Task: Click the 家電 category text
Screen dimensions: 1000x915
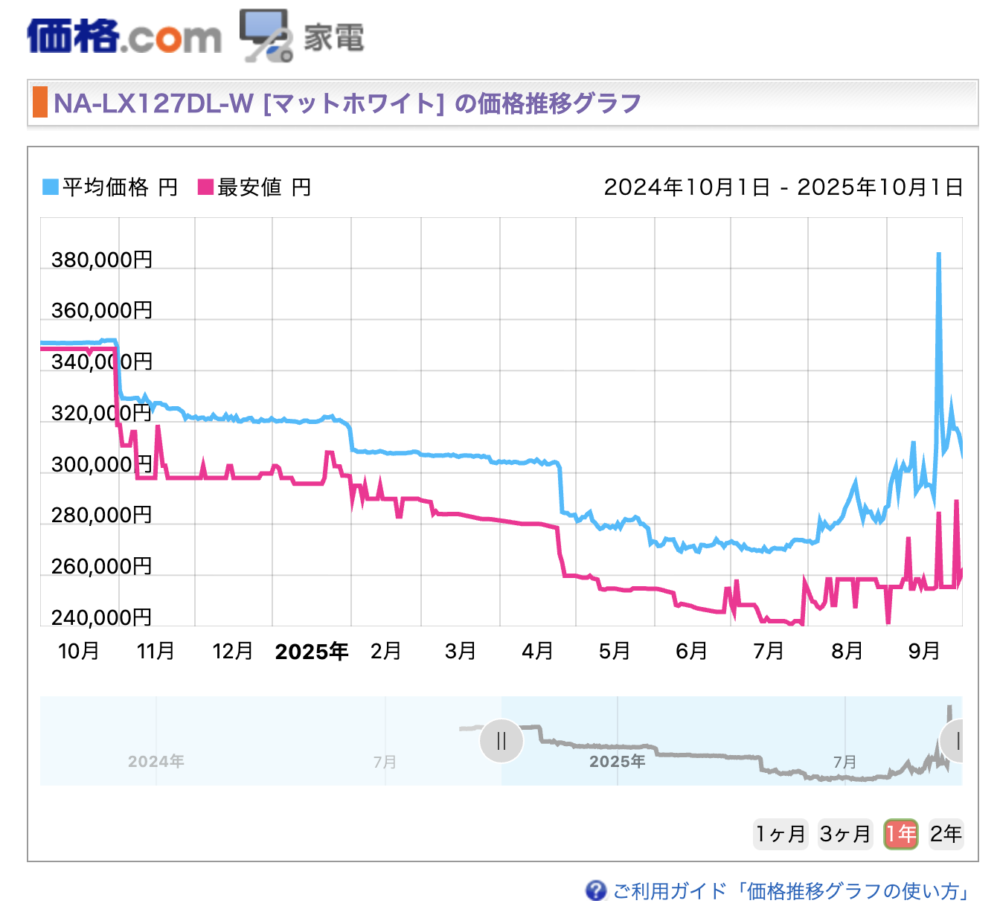Action: [x=334, y=38]
